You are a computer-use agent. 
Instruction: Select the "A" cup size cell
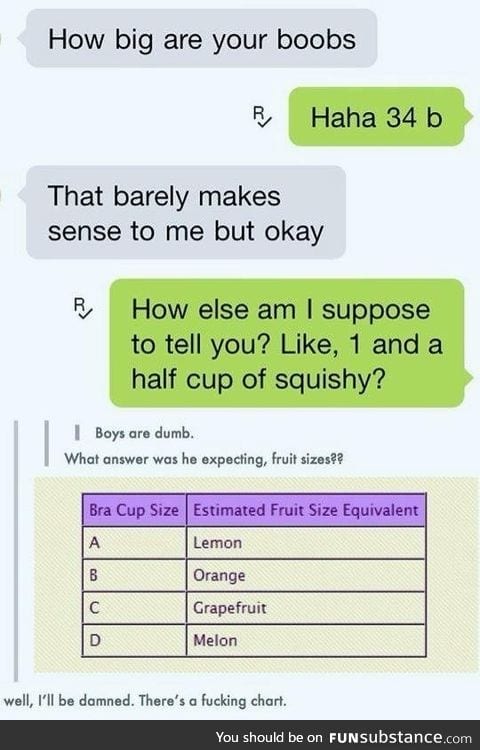(x=134, y=543)
